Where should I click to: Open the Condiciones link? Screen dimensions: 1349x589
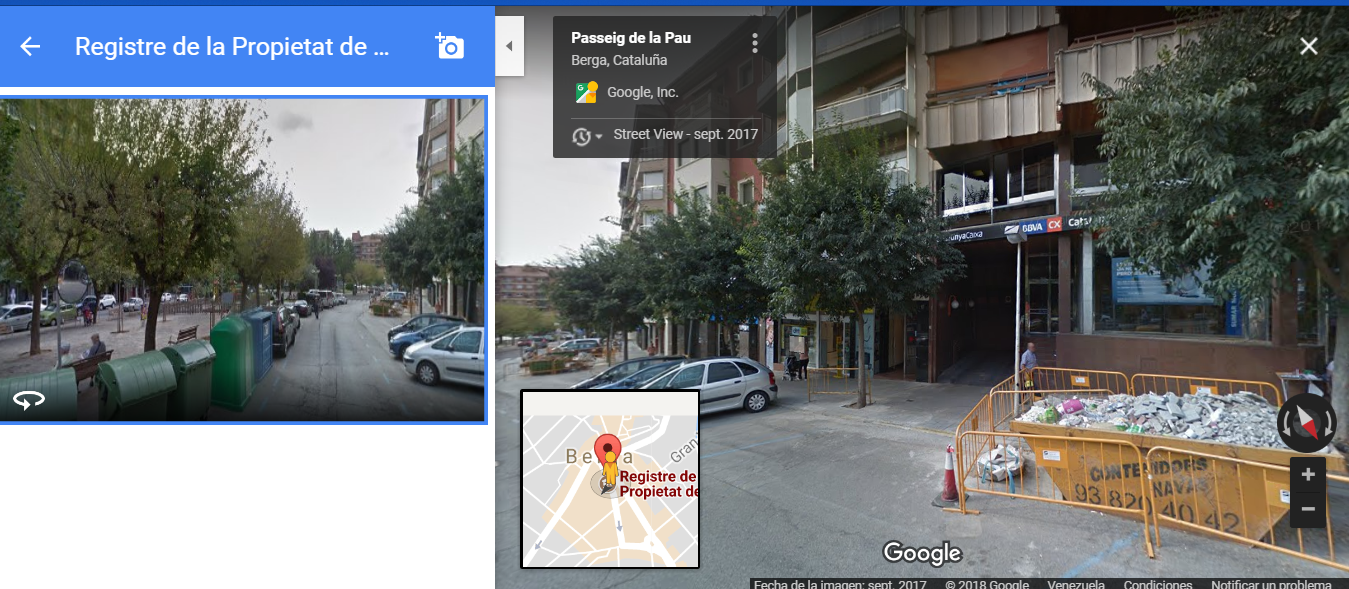tap(1158, 584)
